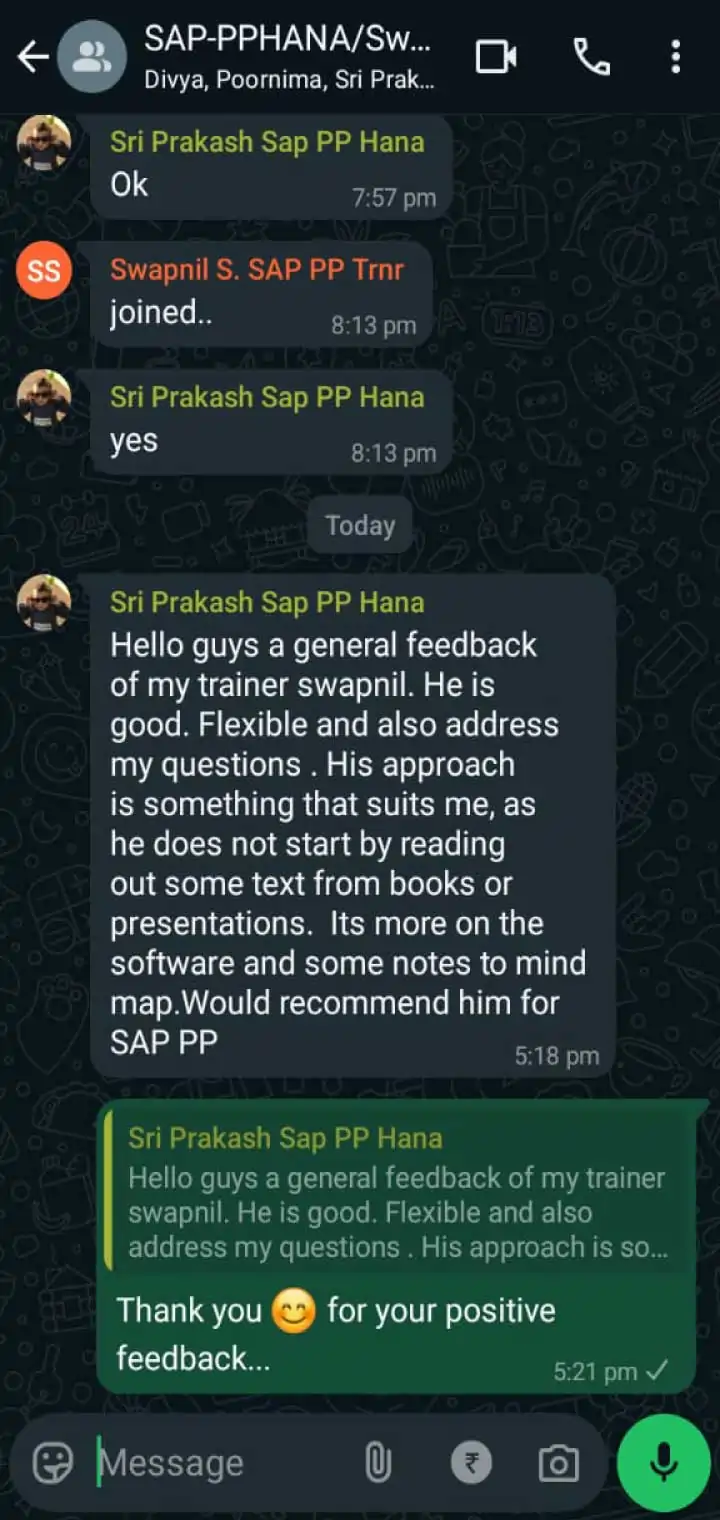Tap the Swapnil S. SAP PP Trnr sender name
The height and width of the screenshot is (1520, 720).
click(x=257, y=269)
